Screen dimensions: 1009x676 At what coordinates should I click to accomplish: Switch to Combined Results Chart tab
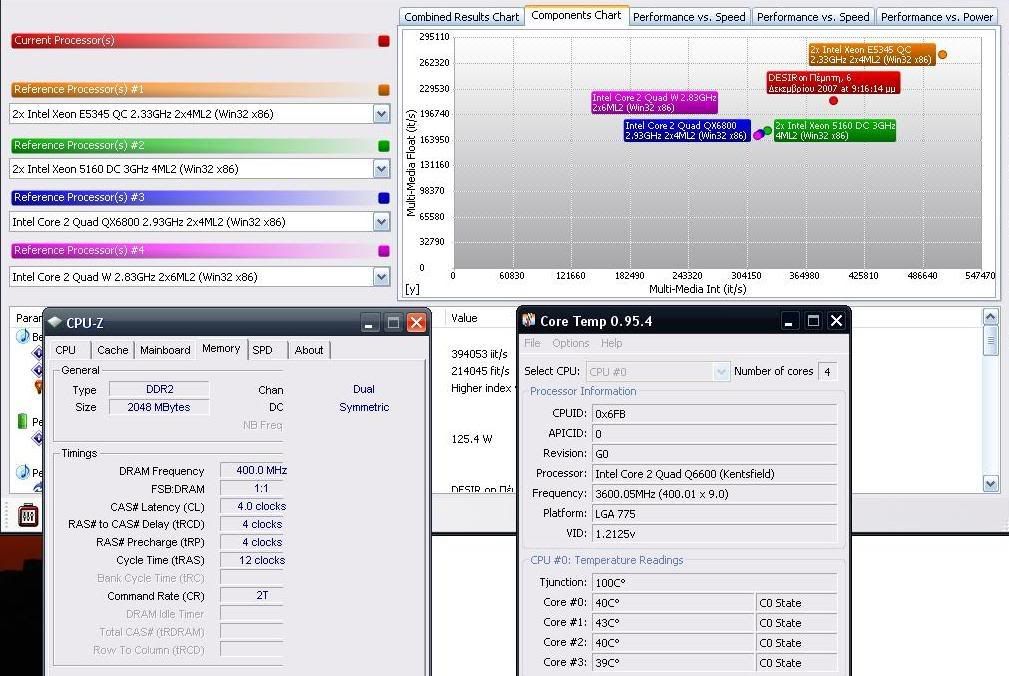pyautogui.click(x=462, y=17)
